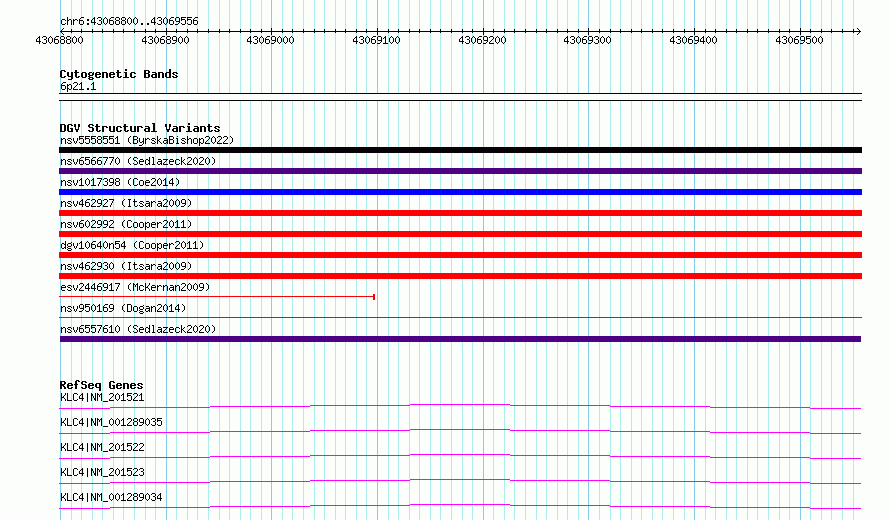Open nsv6566770 (Sedlazeck2020) variant label
Viewport: 890px width, 520px height.
click(138, 161)
